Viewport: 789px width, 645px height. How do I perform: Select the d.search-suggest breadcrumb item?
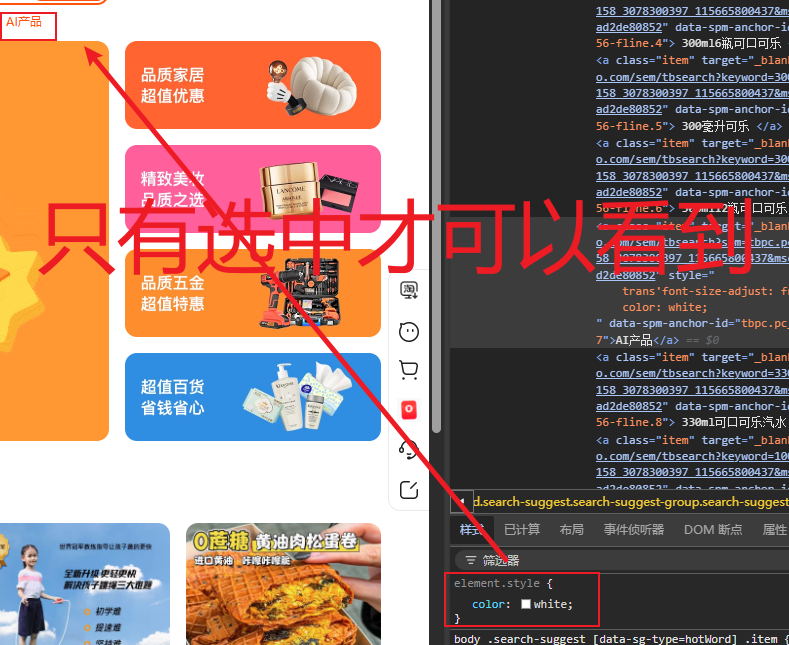[x=630, y=502]
